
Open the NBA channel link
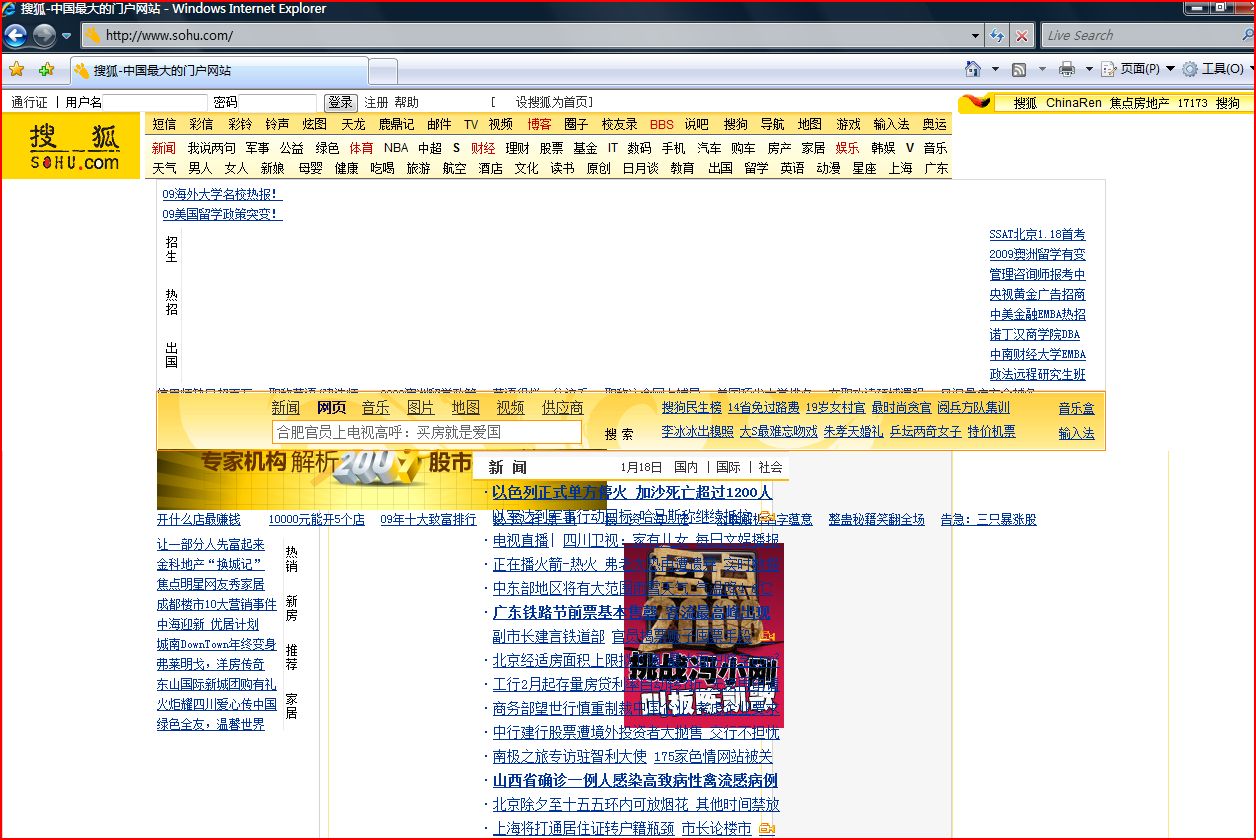(x=396, y=147)
